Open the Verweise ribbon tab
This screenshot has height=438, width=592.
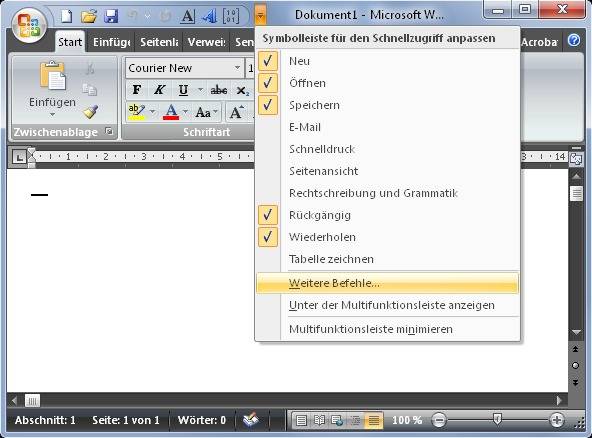pyautogui.click(x=207, y=42)
